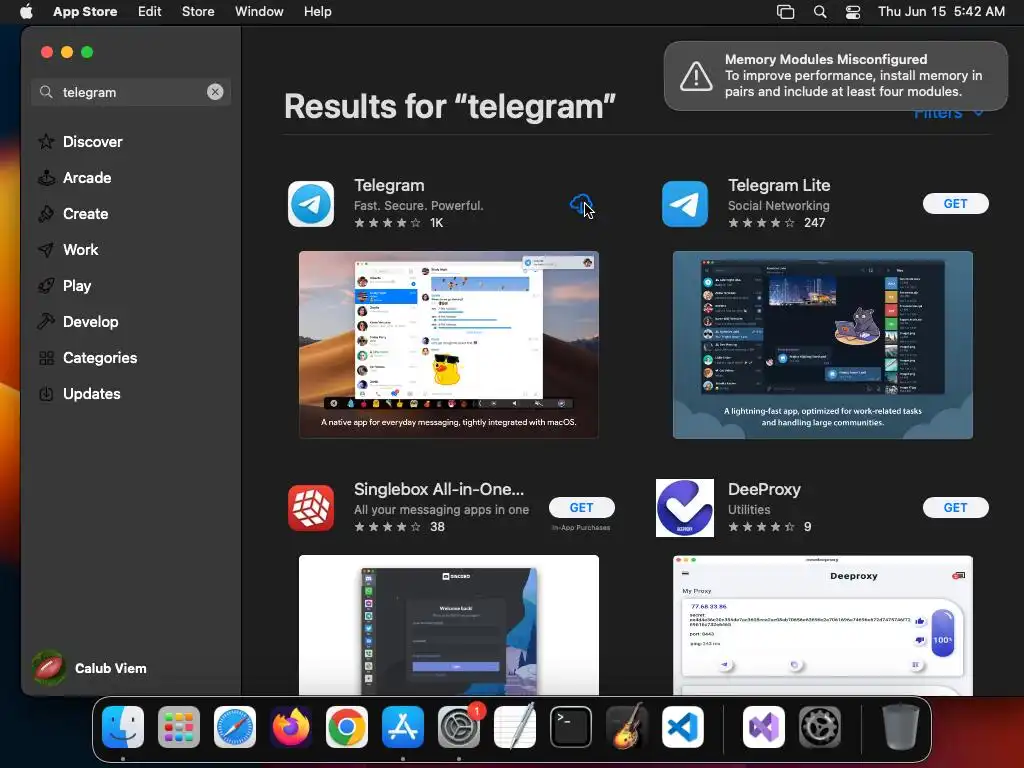Launch Firefox from the Dock

tap(291, 727)
